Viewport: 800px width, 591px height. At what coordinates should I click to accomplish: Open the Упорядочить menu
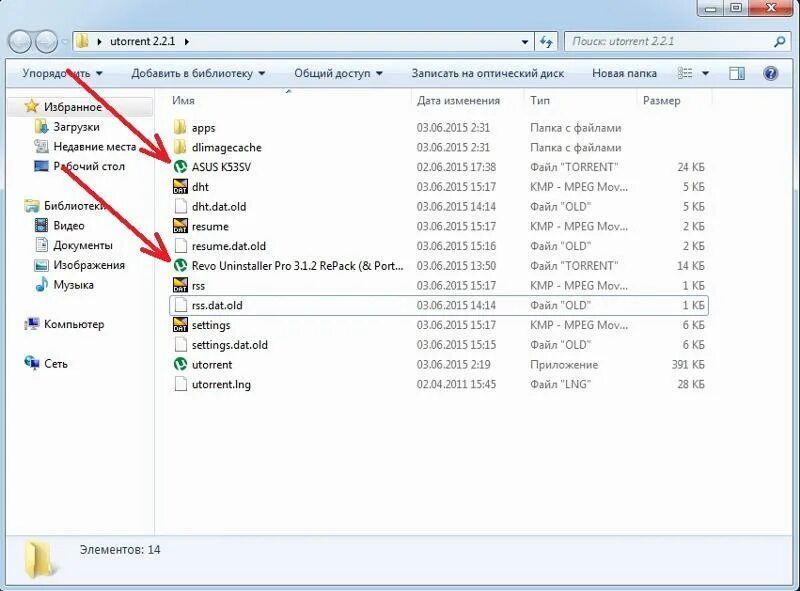62,73
